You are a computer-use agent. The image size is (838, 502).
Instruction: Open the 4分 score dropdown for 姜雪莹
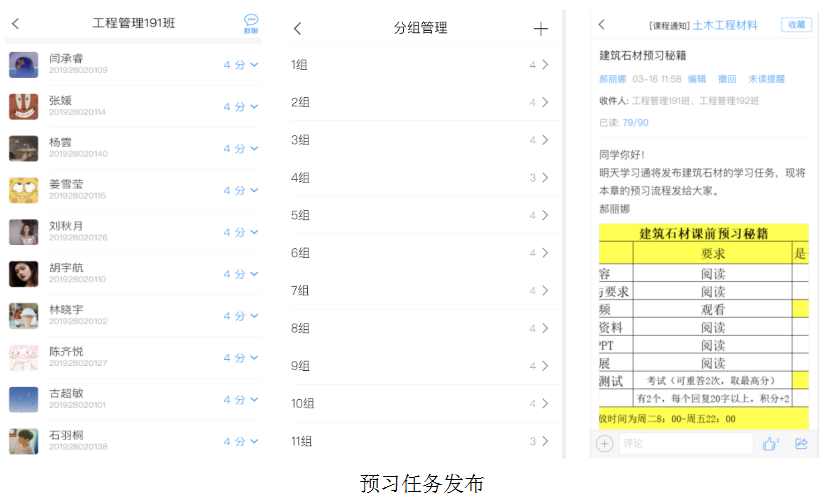[241, 190]
